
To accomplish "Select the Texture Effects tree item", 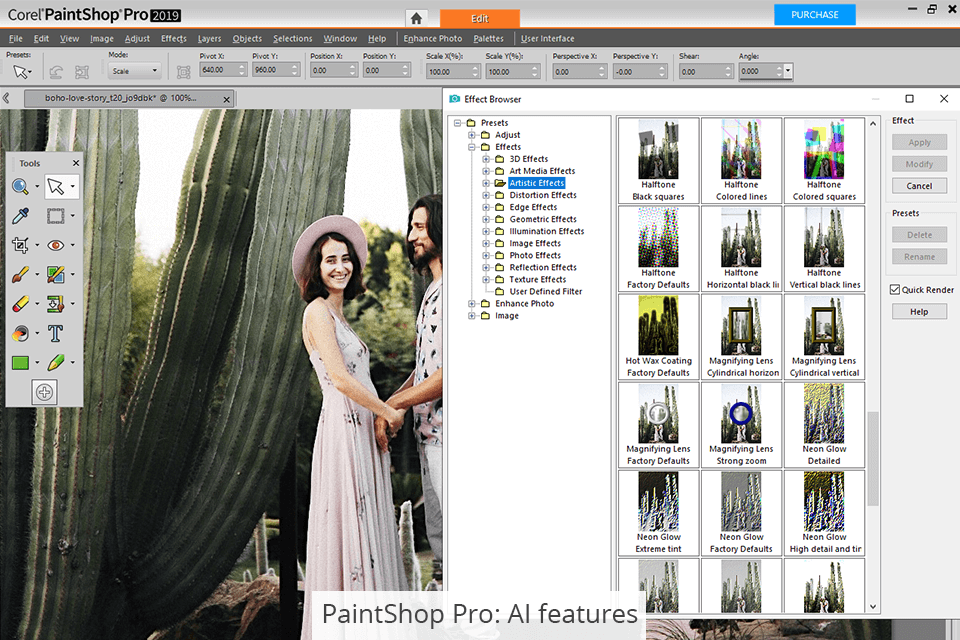I will coord(538,279).
